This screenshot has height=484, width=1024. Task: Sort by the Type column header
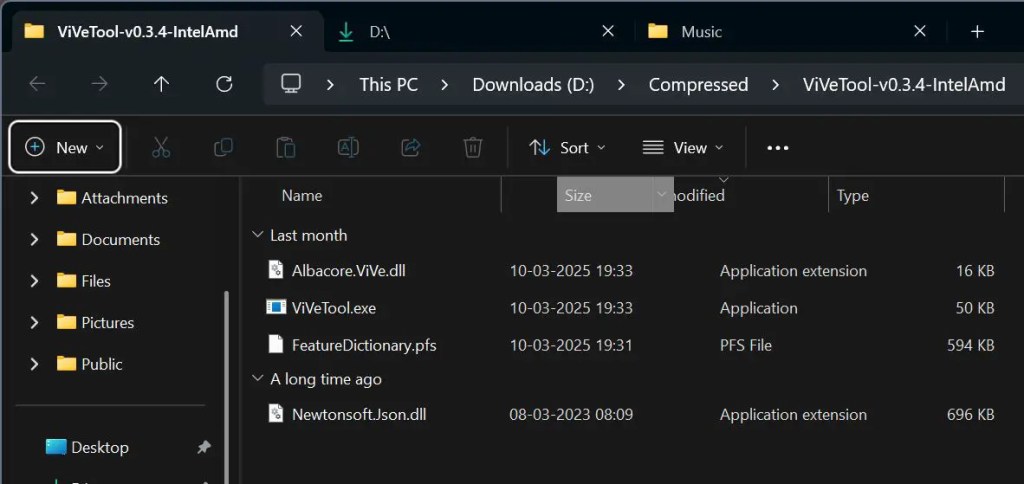coord(853,195)
